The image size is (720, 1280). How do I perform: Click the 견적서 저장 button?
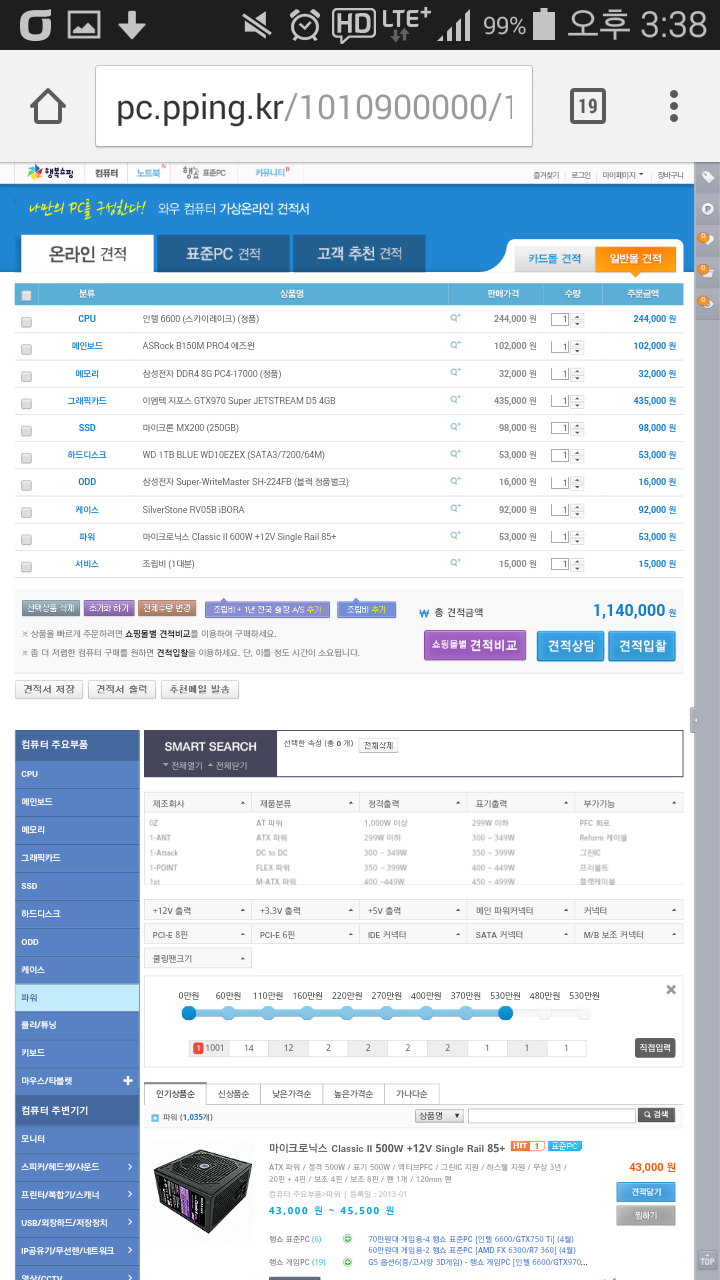(x=49, y=690)
